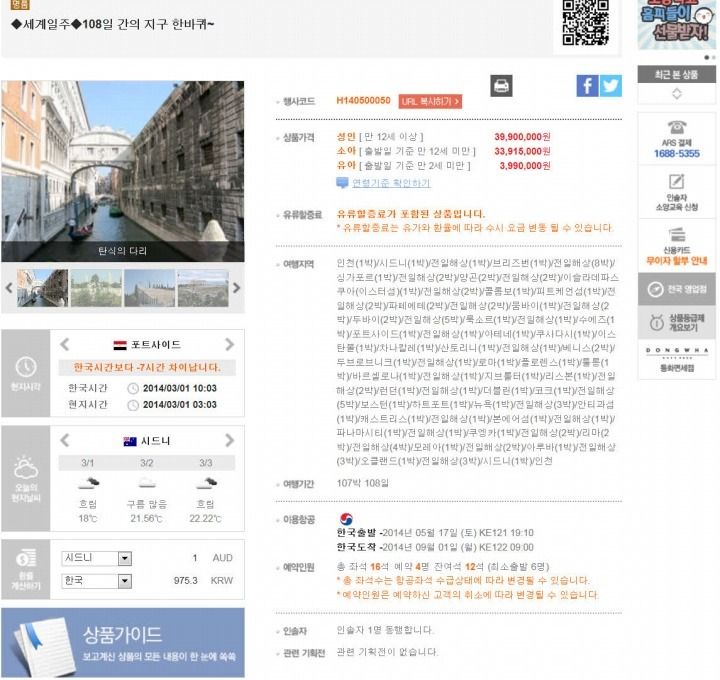The image size is (720, 680).
Task: Share on Twitter icon
Action: [611, 86]
